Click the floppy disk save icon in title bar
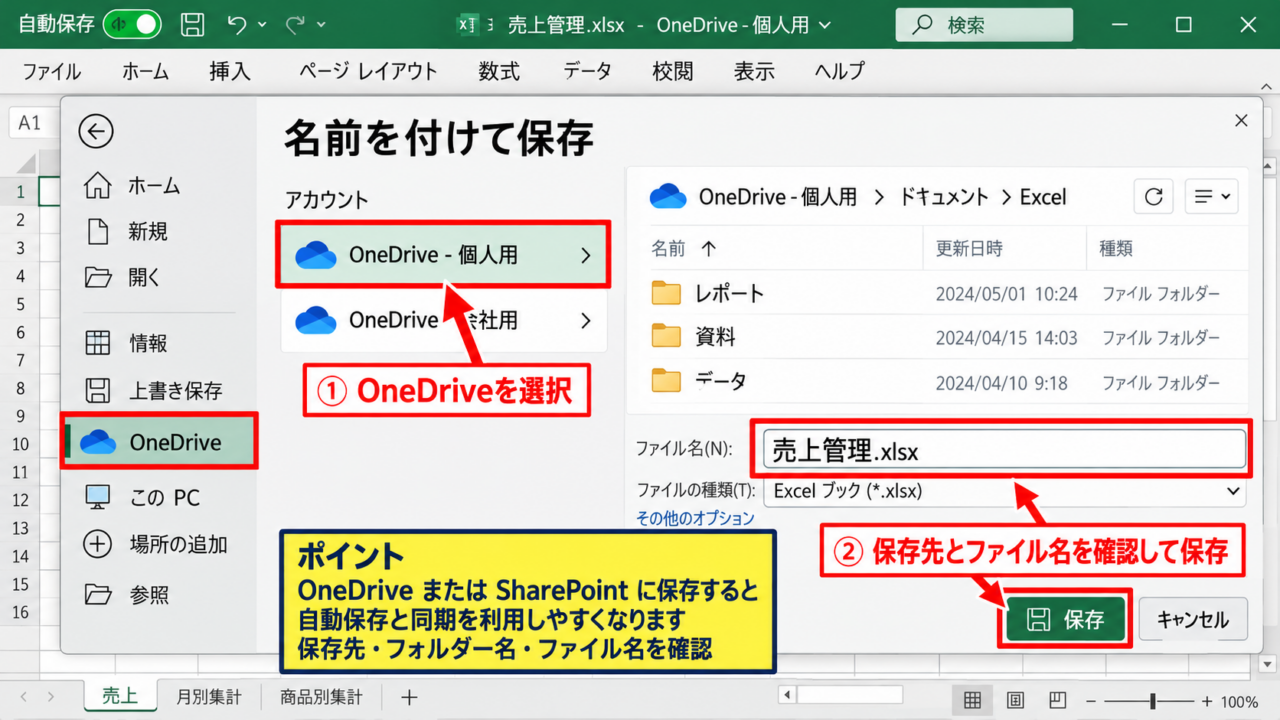The width and height of the screenshot is (1280, 720). click(x=192, y=24)
